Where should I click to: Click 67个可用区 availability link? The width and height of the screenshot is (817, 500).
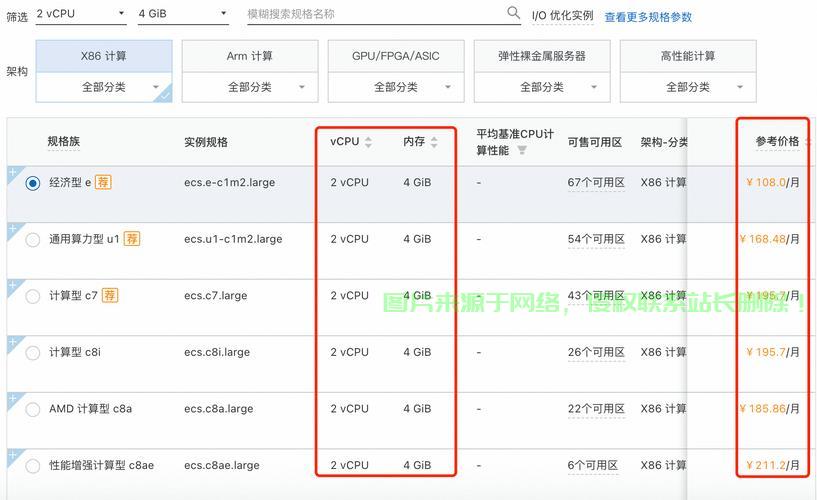click(596, 183)
